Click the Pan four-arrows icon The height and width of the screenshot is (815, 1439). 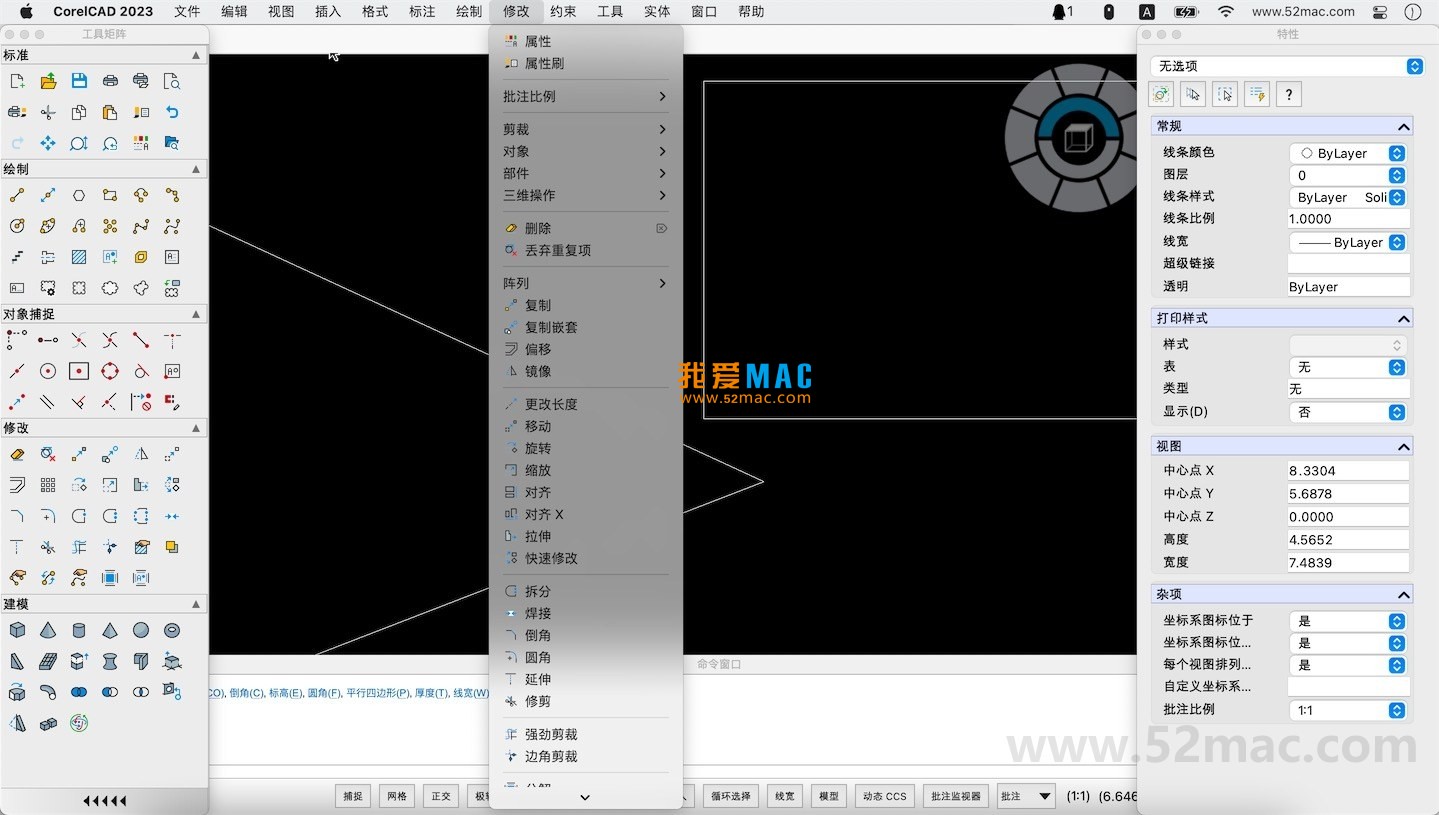tap(48, 143)
